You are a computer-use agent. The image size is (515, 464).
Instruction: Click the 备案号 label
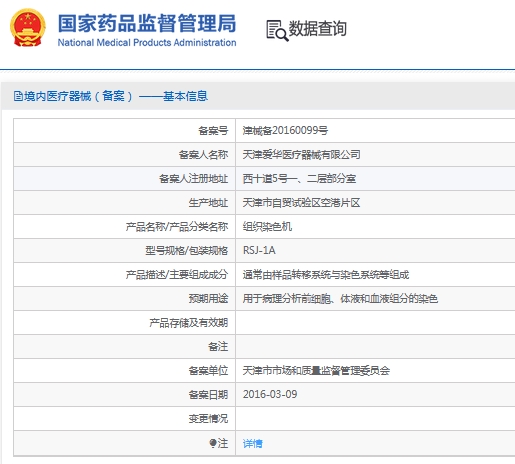[213, 130]
